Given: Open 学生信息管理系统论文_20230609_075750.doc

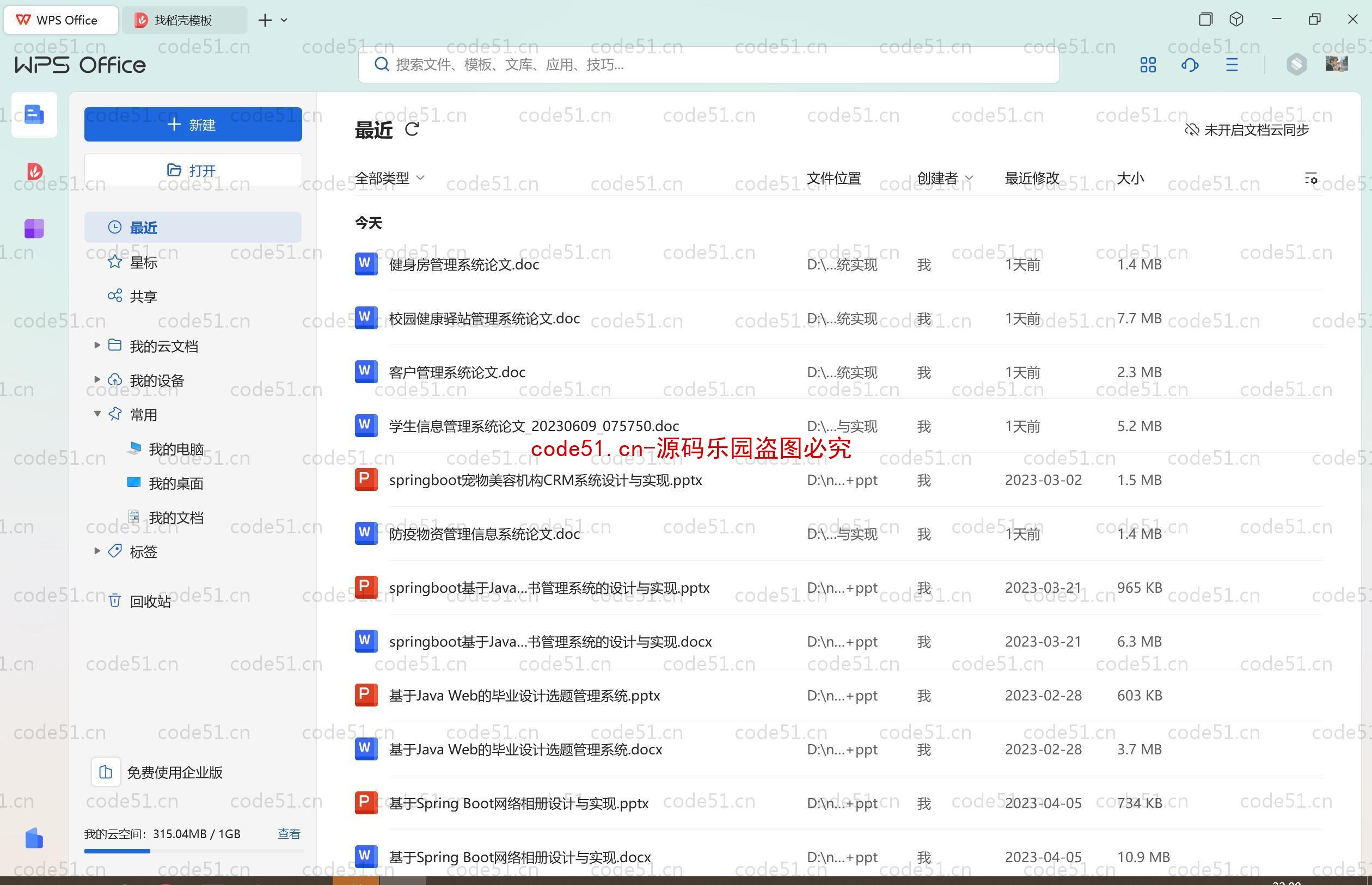Looking at the screenshot, I should (x=534, y=426).
